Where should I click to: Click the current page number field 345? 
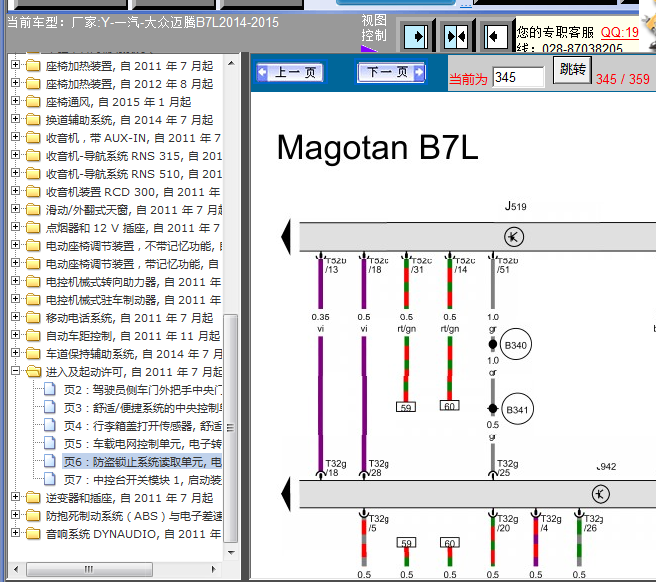tap(518, 77)
